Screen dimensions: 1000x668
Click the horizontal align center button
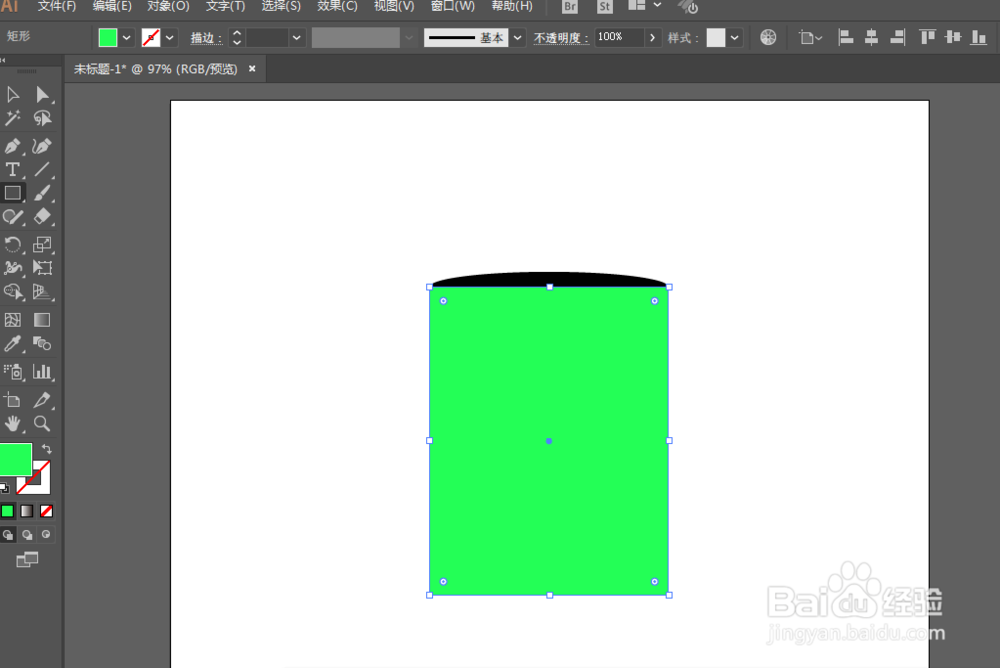click(x=871, y=36)
